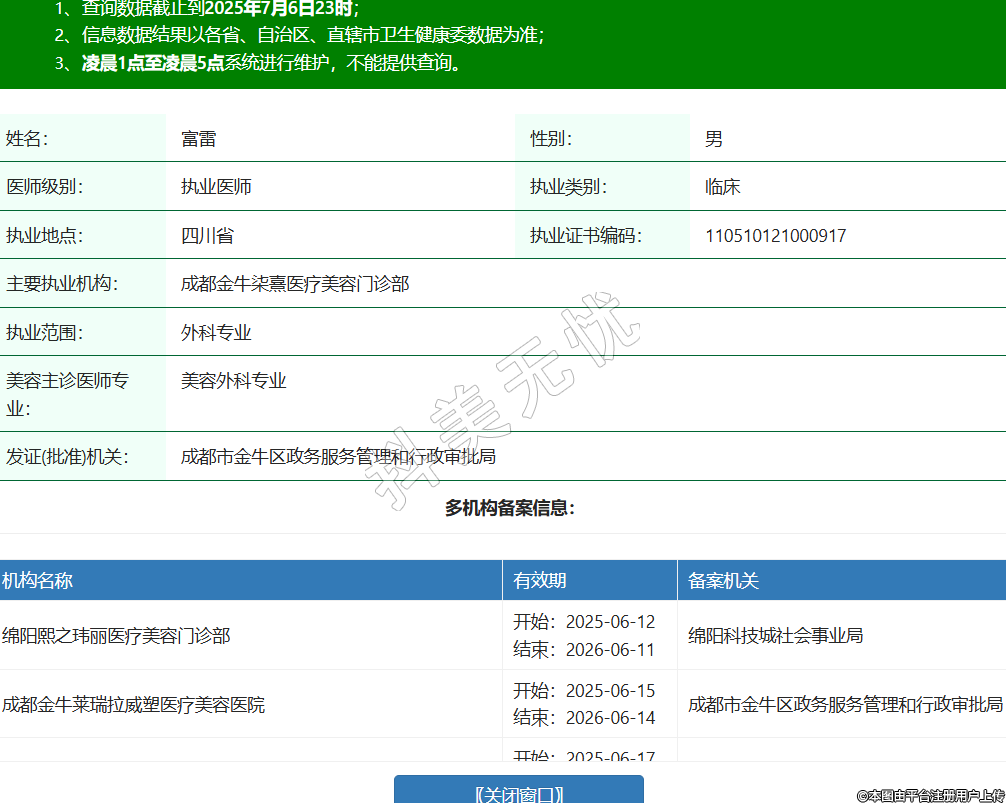Viewport: 1006px width, 803px height.
Task: Click the 外科专业 practice scope value
Action: point(216,333)
